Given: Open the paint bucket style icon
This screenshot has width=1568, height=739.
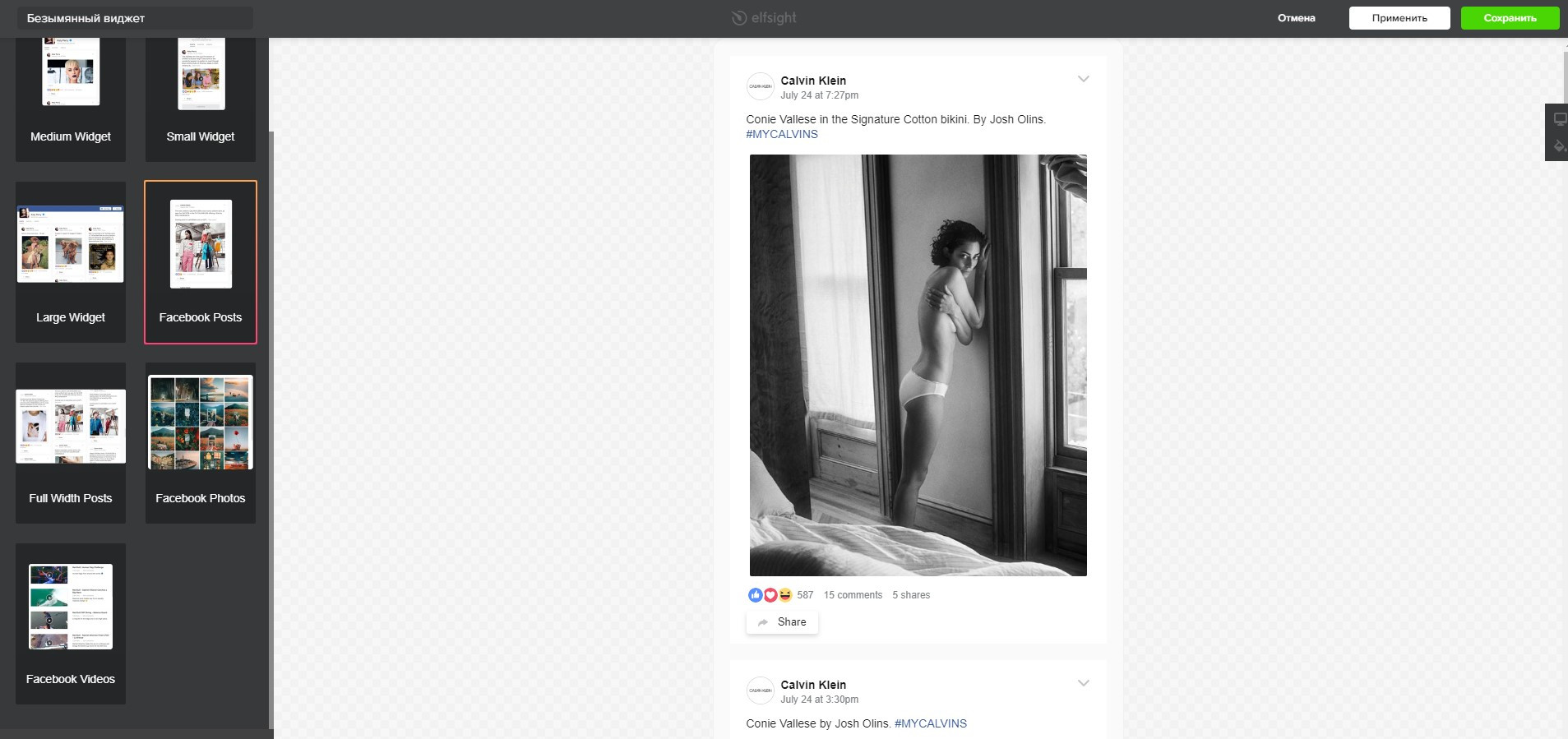Looking at the screenshot, I should pos(1559,146).
